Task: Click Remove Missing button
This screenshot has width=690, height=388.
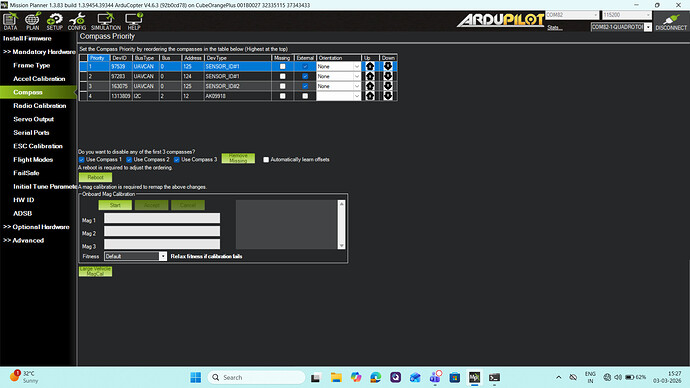Action: pyautogui.click(x=238, y=158)
